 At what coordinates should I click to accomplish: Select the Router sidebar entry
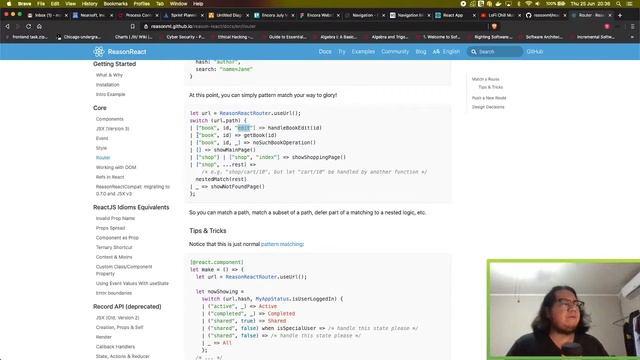[x=103, y=158]
